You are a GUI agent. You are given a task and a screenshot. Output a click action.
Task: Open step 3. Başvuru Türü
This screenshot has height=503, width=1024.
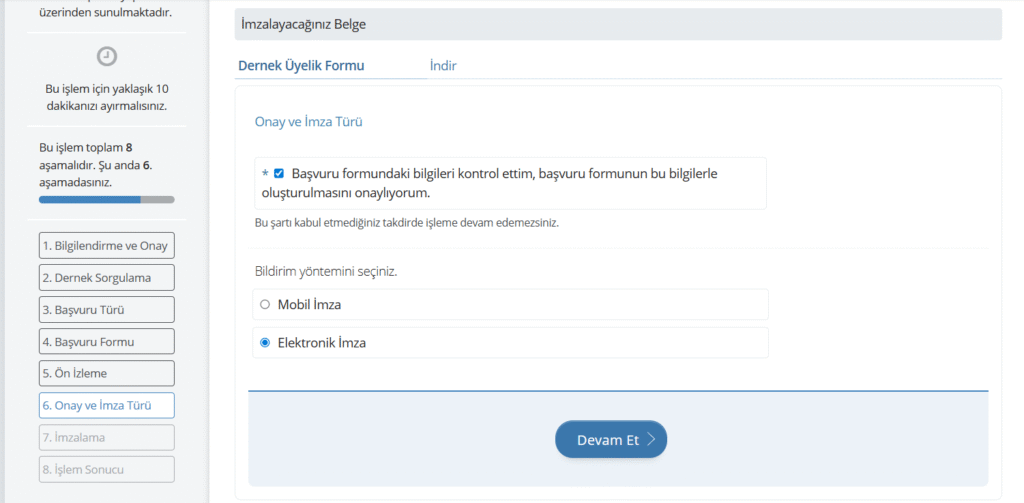106,309
